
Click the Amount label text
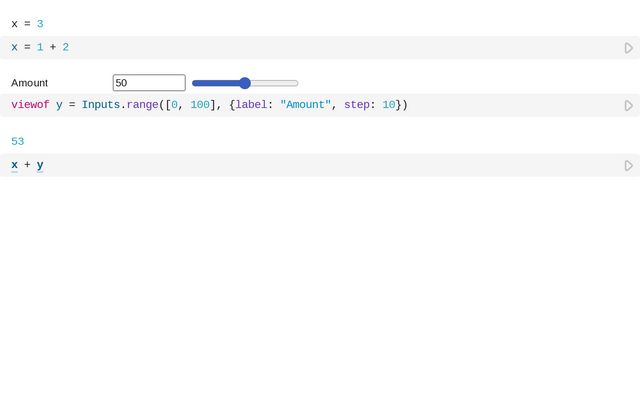[29, 83]
